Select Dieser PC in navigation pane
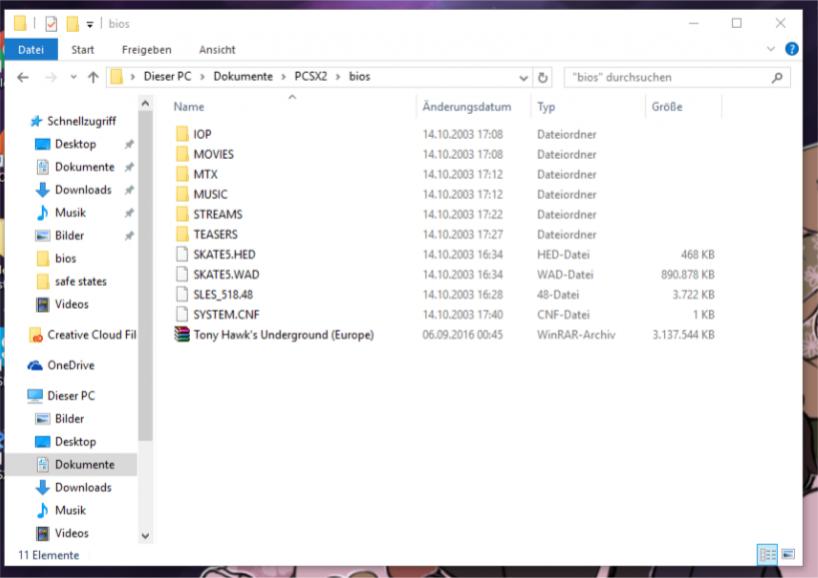Viewport: 818px width, 578px height. coord(71,396)
